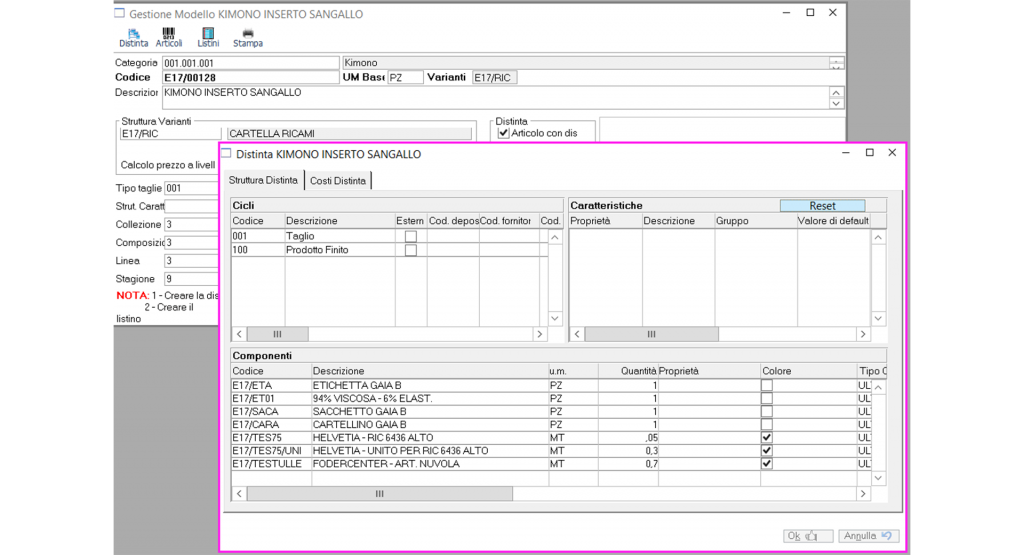Click the Tipo taglie field
Image resolution: width=1024 pixels, height=555 pixels.
click(x=191, y=188)
